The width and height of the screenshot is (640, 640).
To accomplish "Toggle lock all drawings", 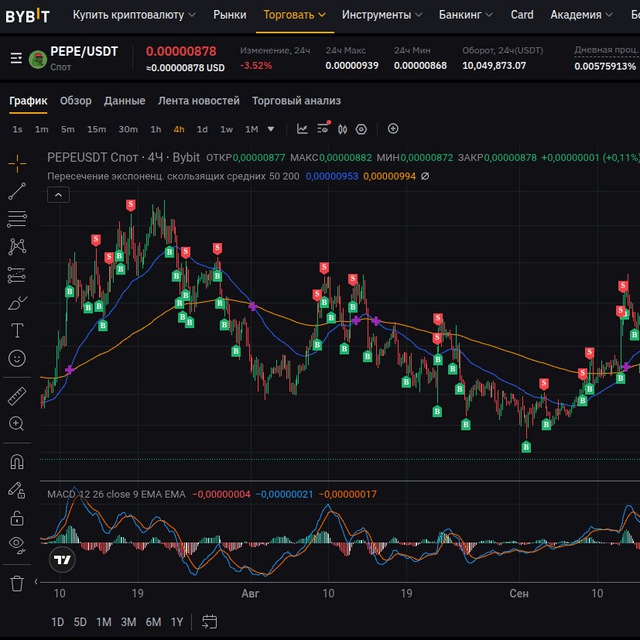I will pyautogui.click(x=17, y=518).
